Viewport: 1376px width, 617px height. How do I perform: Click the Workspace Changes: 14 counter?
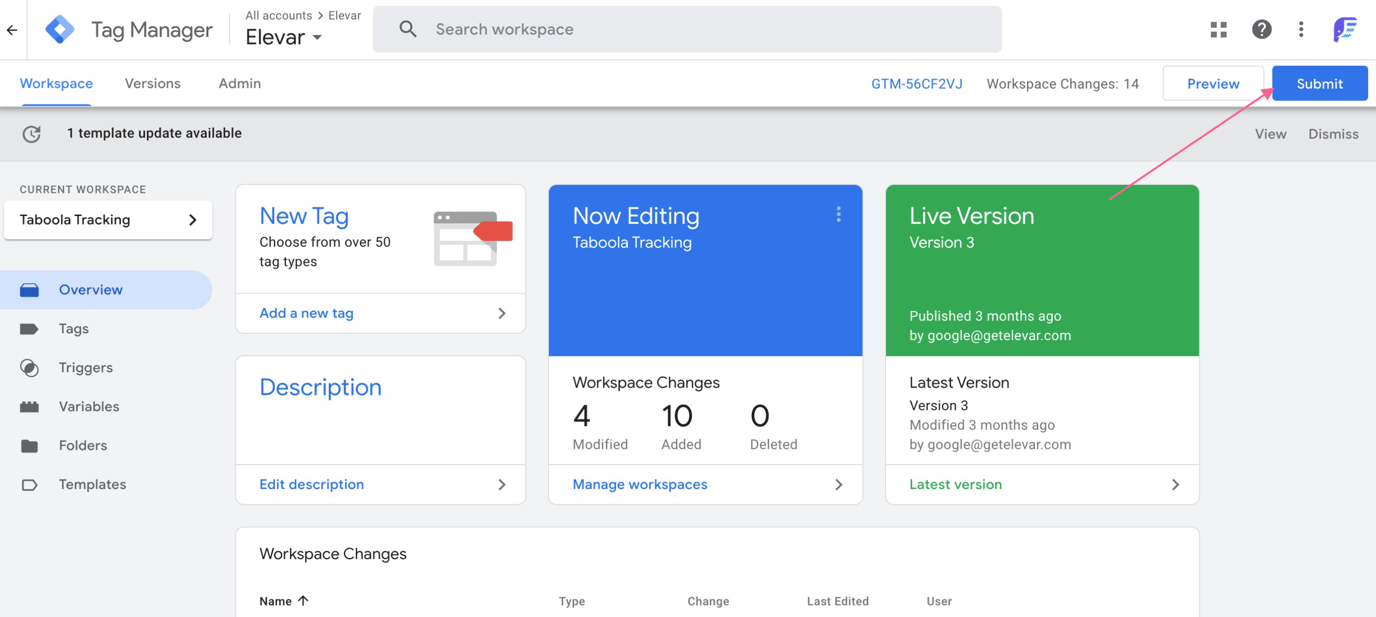pyautogui.click(x=1062, y=84)
